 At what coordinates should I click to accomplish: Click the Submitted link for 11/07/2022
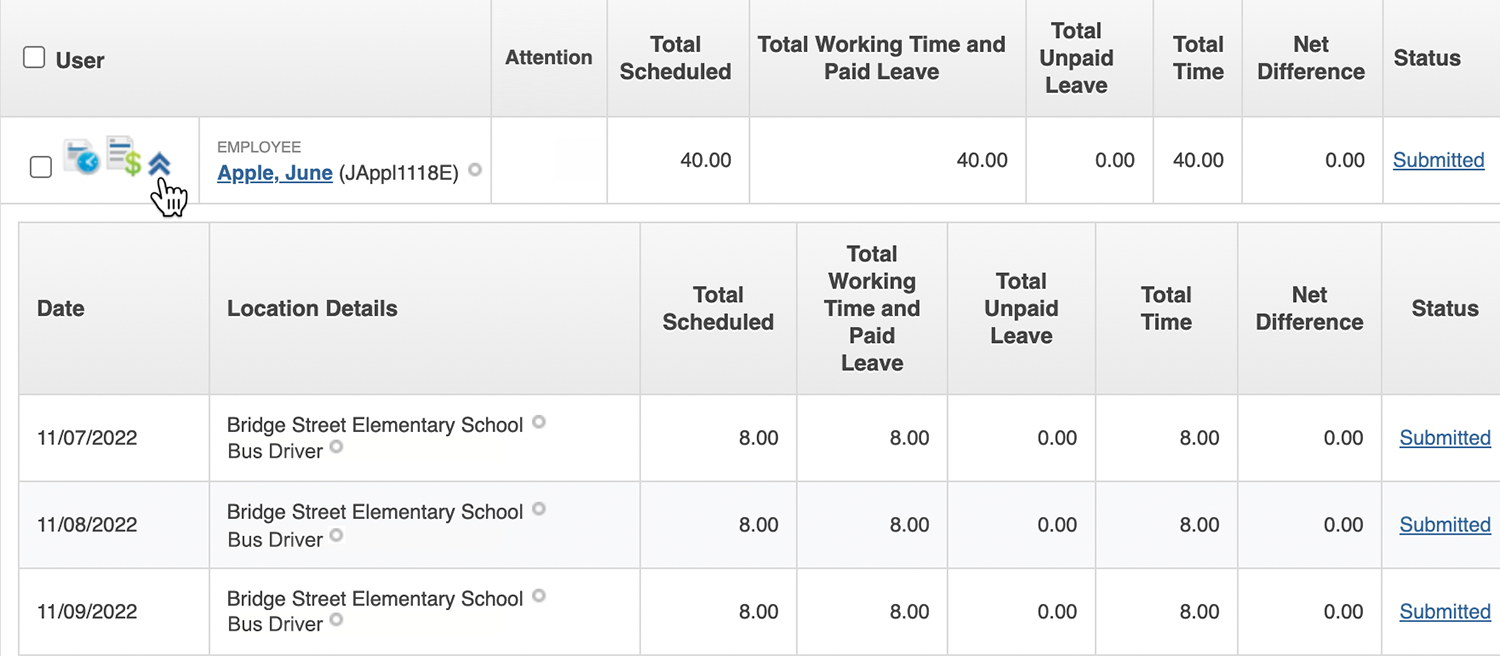pos(1445,438)
